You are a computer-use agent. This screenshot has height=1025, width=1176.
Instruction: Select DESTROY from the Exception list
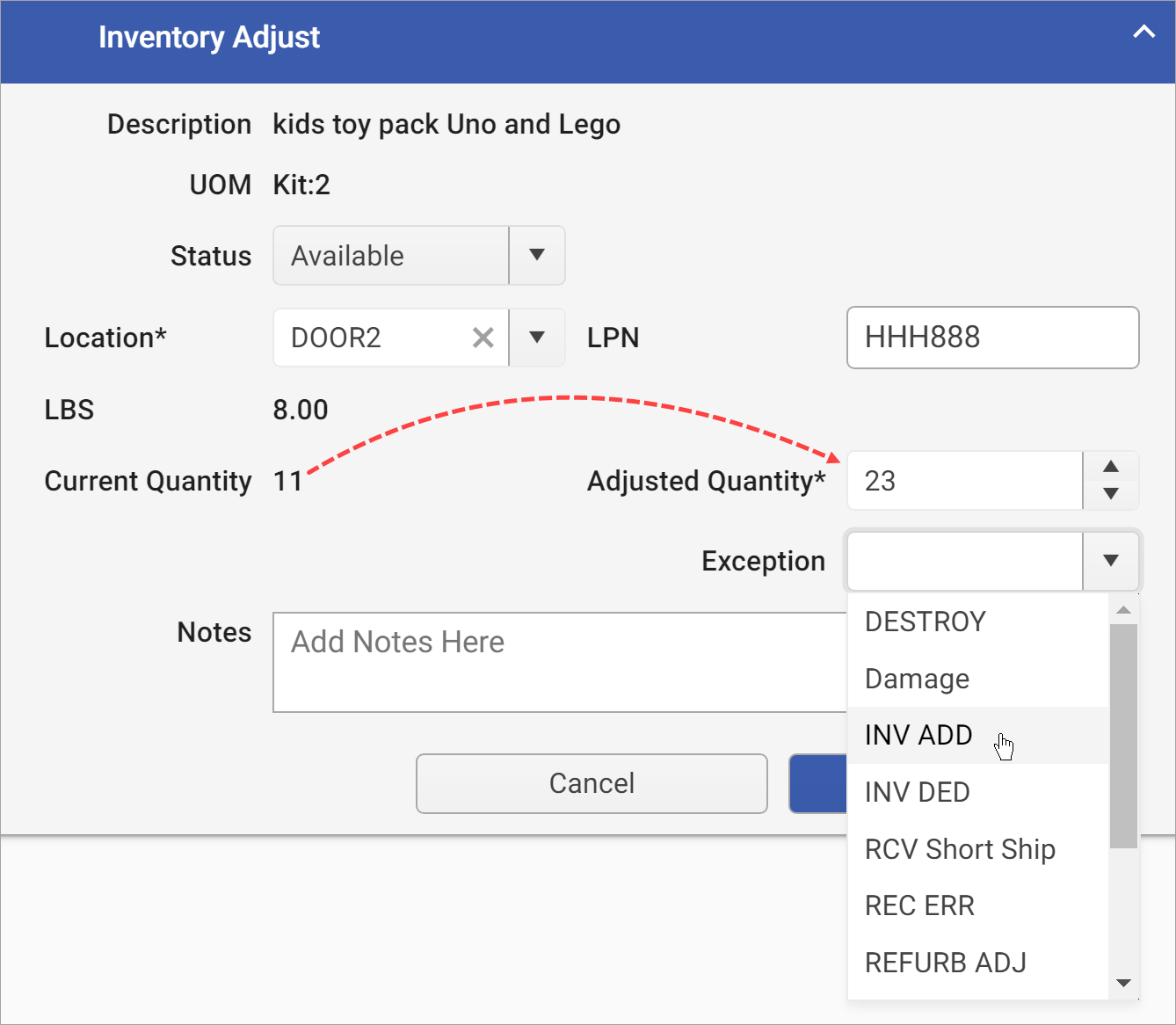click(925, 622)
